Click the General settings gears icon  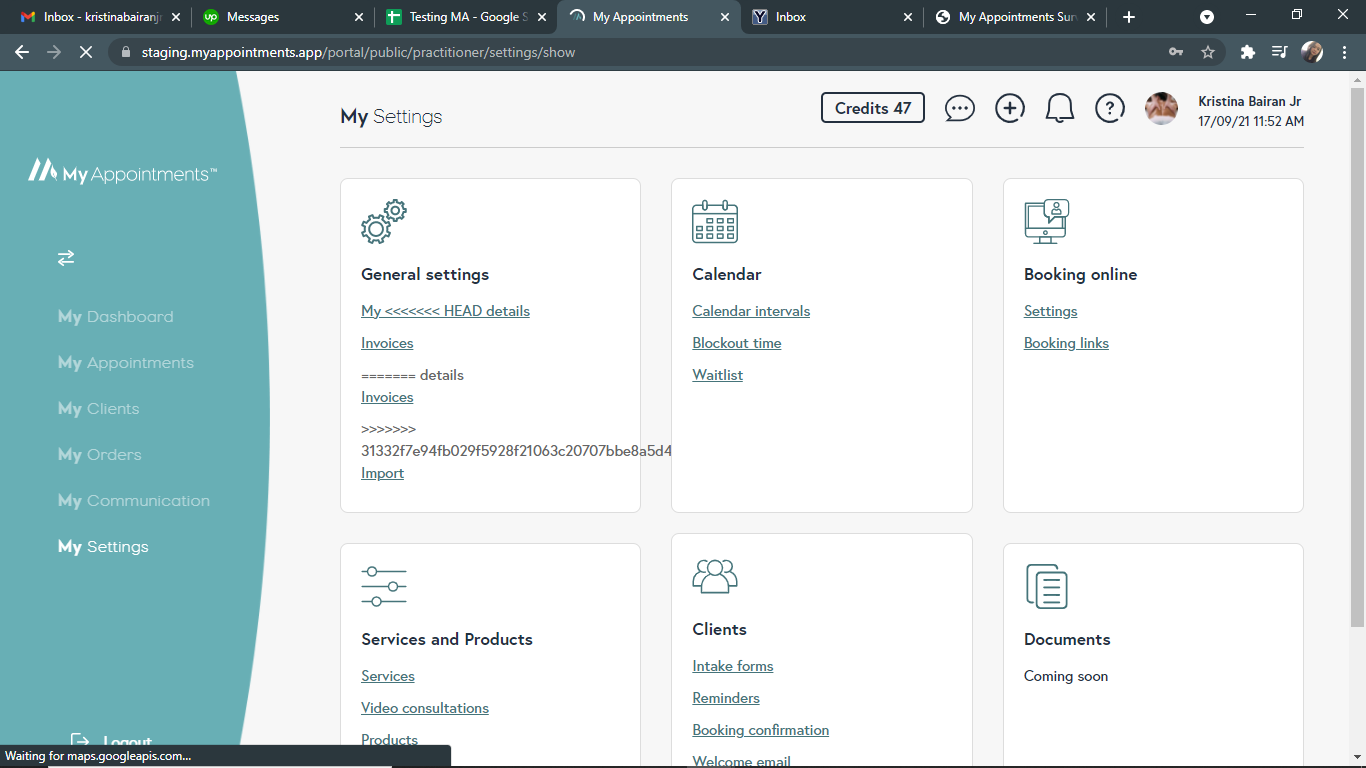click(384, 222)
